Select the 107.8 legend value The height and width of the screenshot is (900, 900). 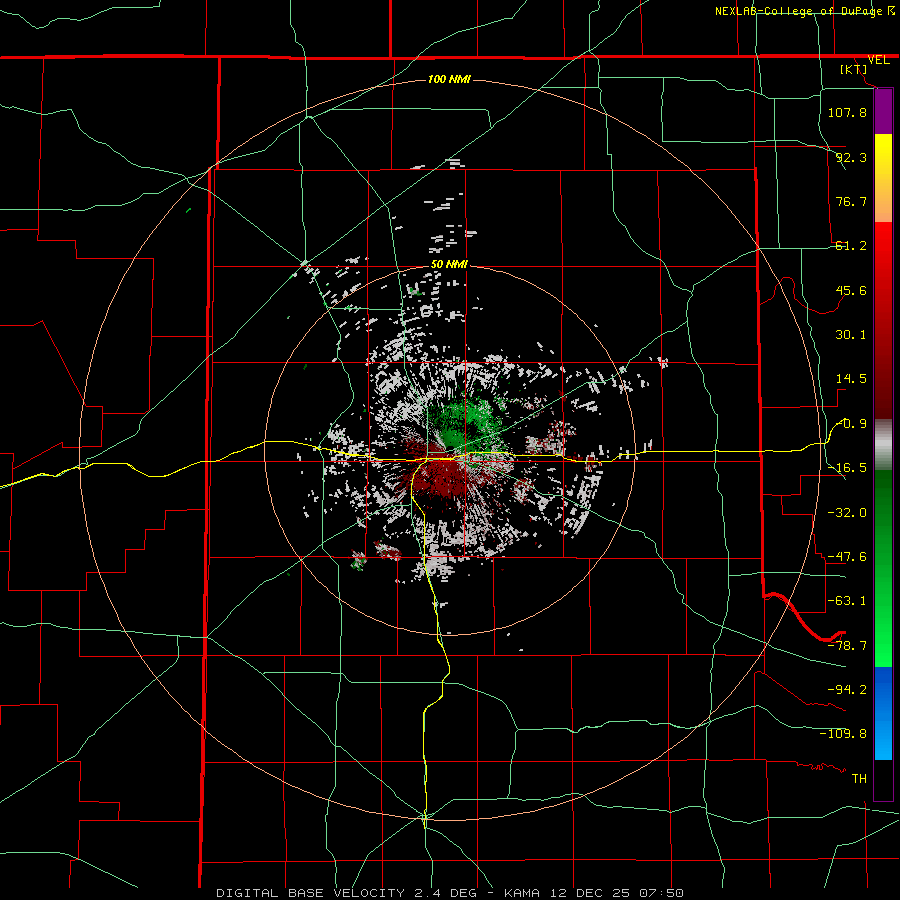tap(847, 112)
